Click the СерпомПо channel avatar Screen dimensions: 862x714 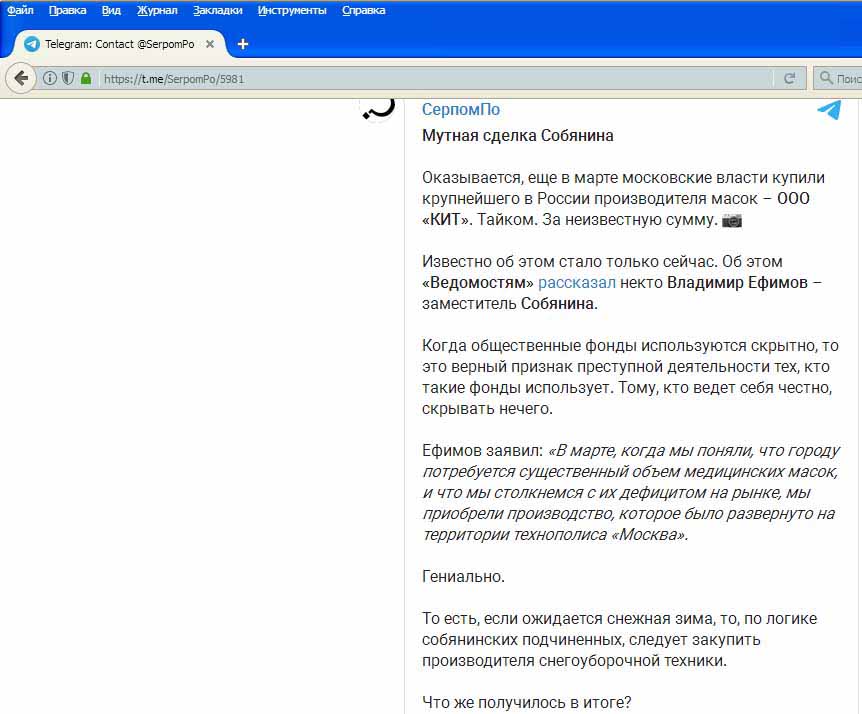pyautogui.click(x=379, y=109)
